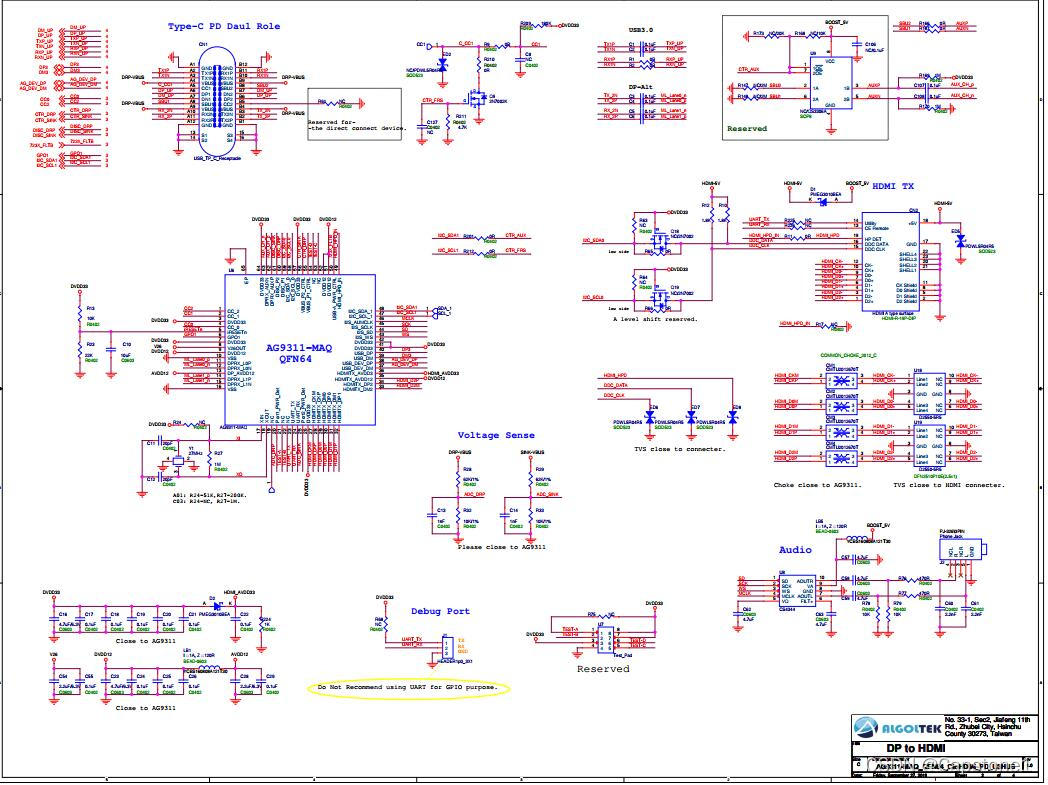Viewport: 1048px width, 785px height.
Task: Select the ED5 diode next to HDMI connector
Action: [x=960, y=241]
